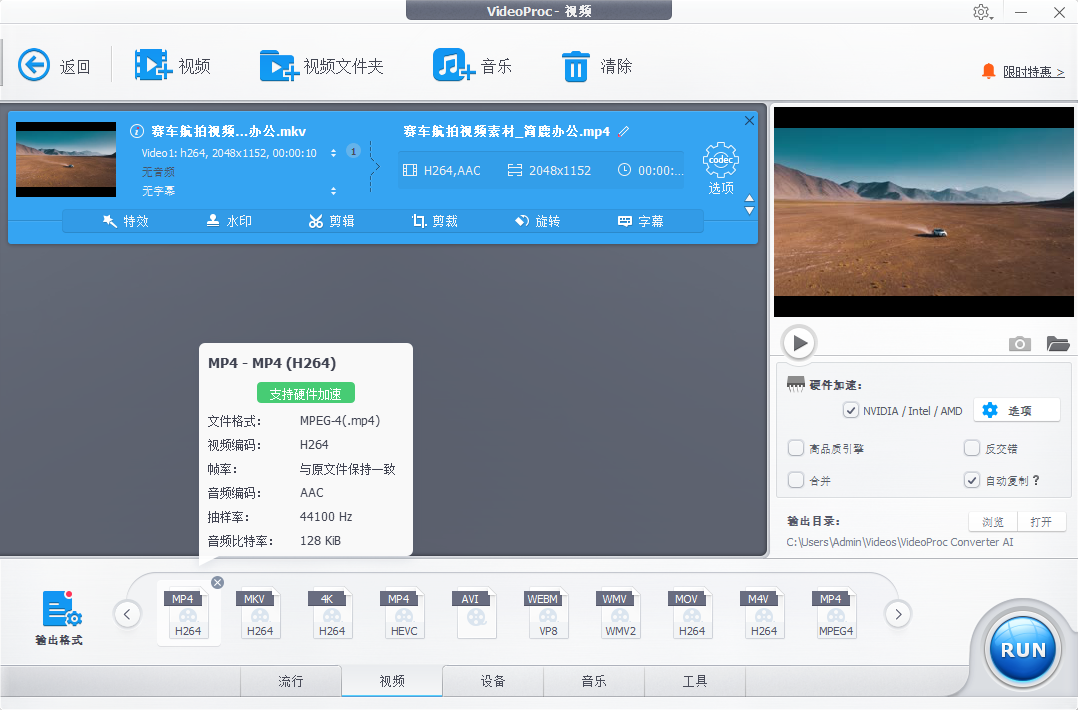Open the 水印 watermark editor

229,221
